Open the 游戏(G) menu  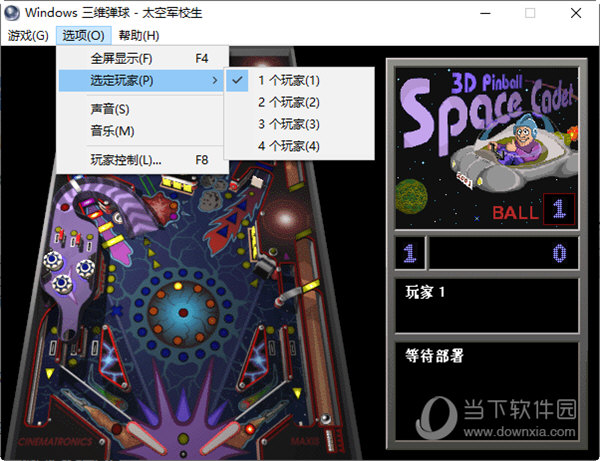(28, 36)
